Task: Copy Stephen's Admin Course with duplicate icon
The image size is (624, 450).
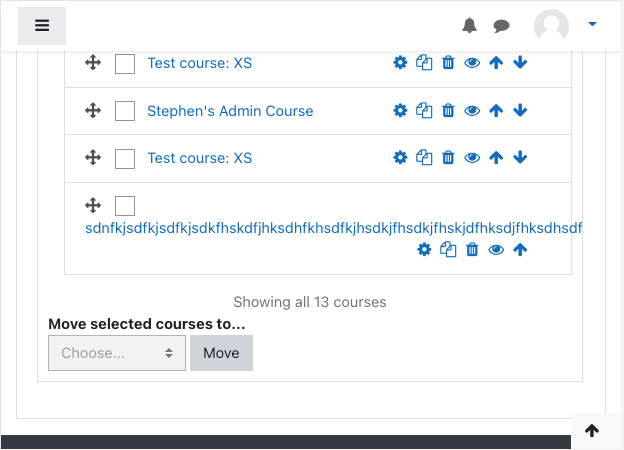Action: pos(424,110)
